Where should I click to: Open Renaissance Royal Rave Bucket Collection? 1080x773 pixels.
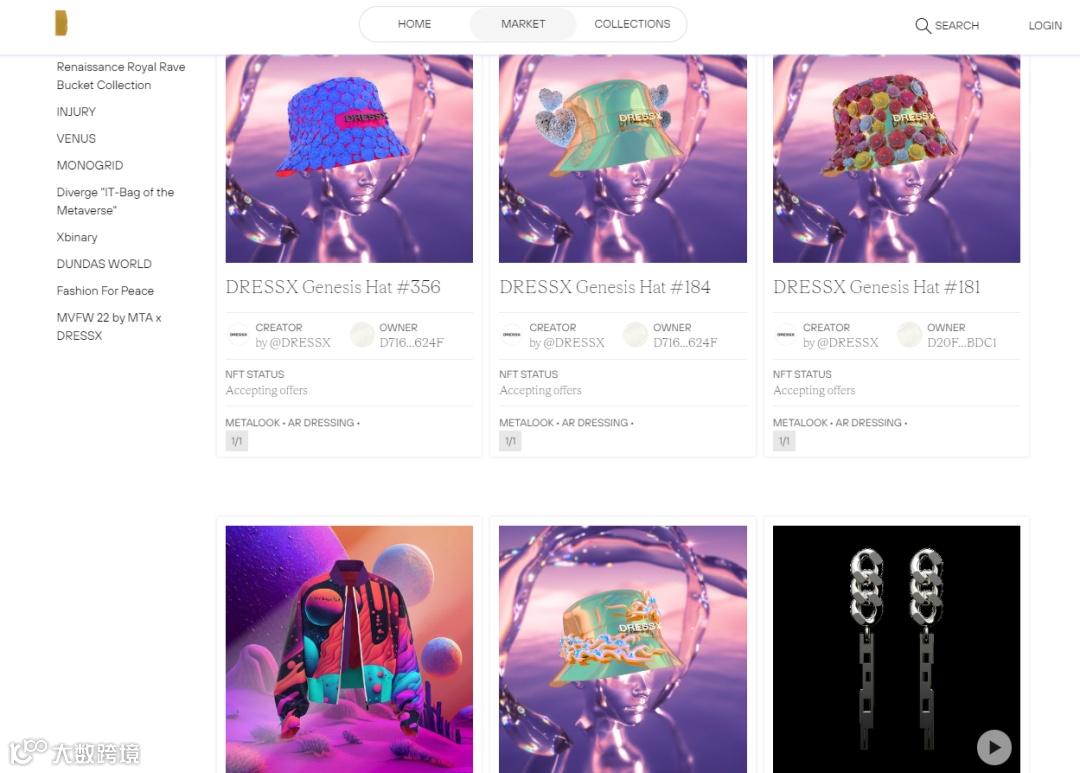(x=121, y=76)
